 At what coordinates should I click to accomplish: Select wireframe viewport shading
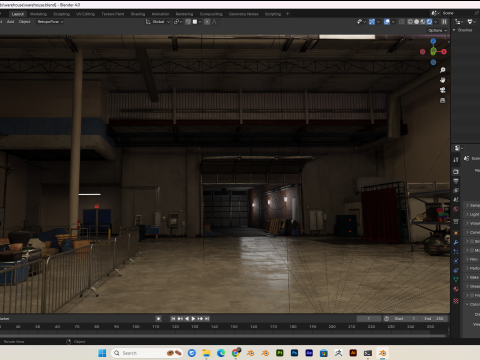point(410,22)
